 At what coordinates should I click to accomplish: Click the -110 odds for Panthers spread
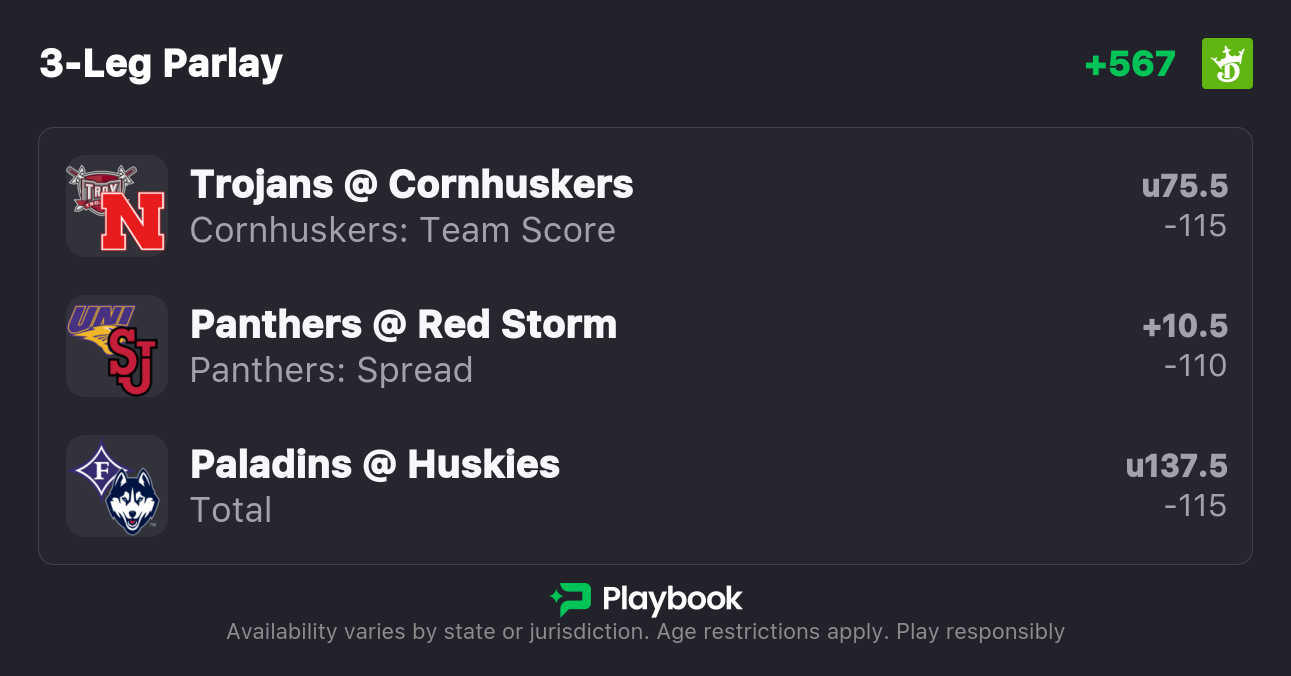pyautogui.click(x=1195, y=366)
